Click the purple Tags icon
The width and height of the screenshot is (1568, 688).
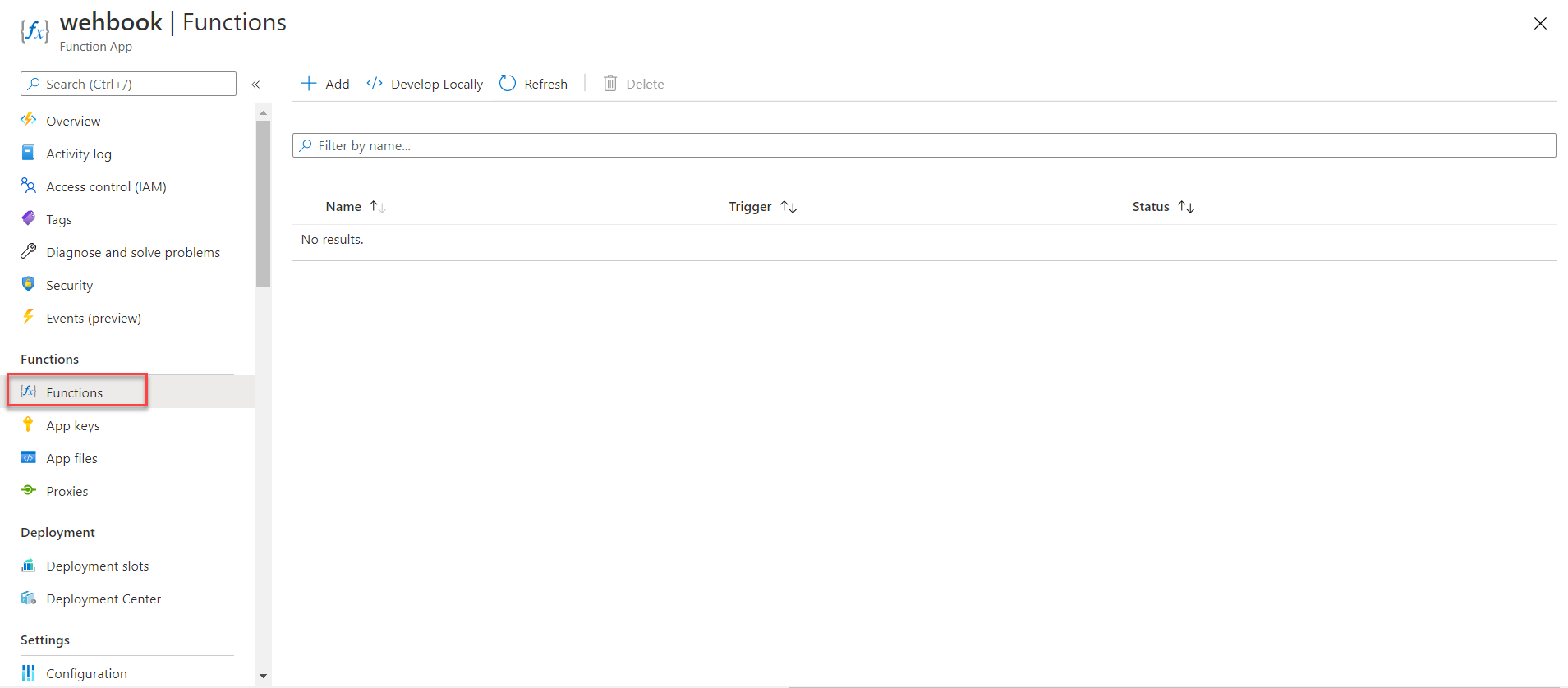(29, 218)
